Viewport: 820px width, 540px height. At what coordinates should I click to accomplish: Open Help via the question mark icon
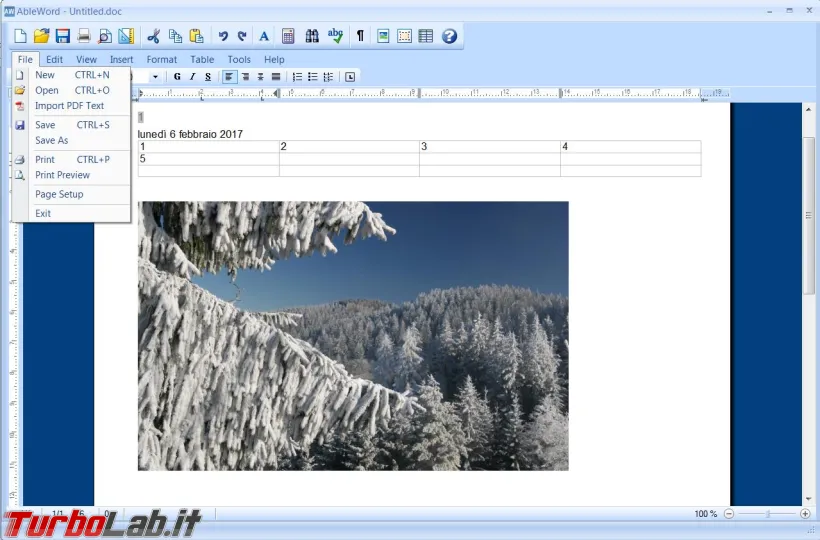click(x=449, y=36)
